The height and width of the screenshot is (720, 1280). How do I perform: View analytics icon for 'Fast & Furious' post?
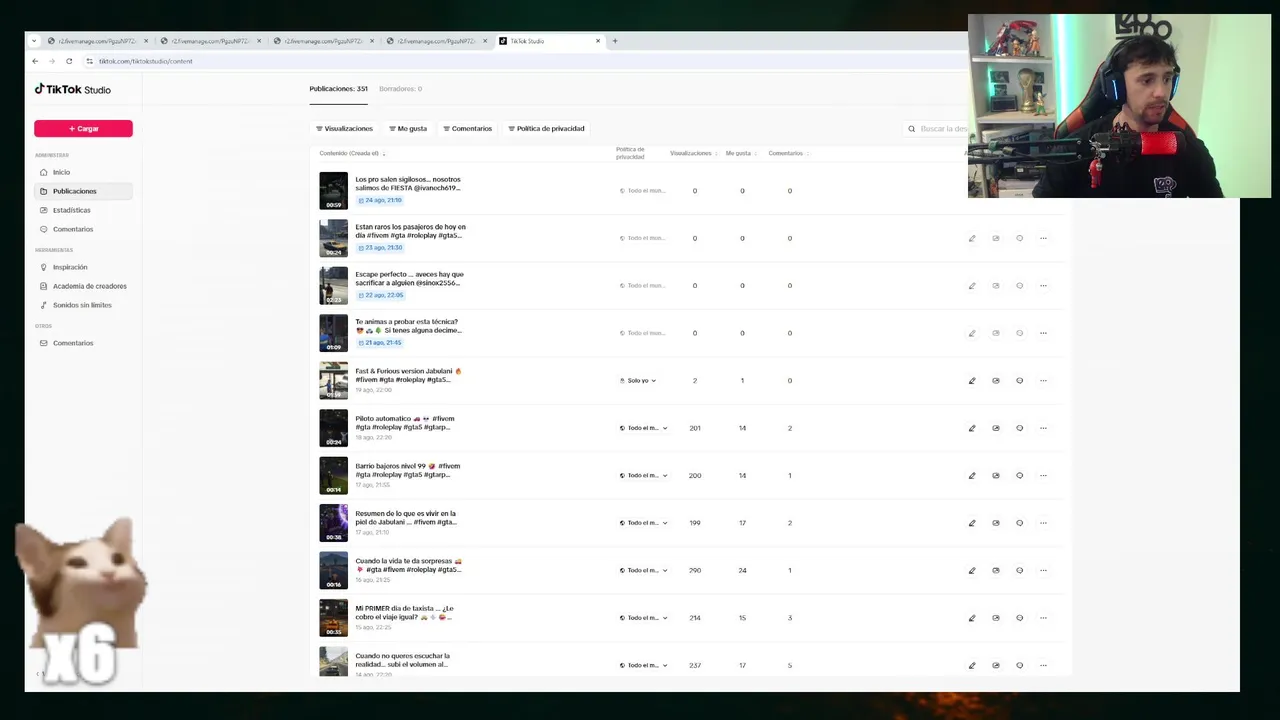pyautogui.click(x=996, y=381)
